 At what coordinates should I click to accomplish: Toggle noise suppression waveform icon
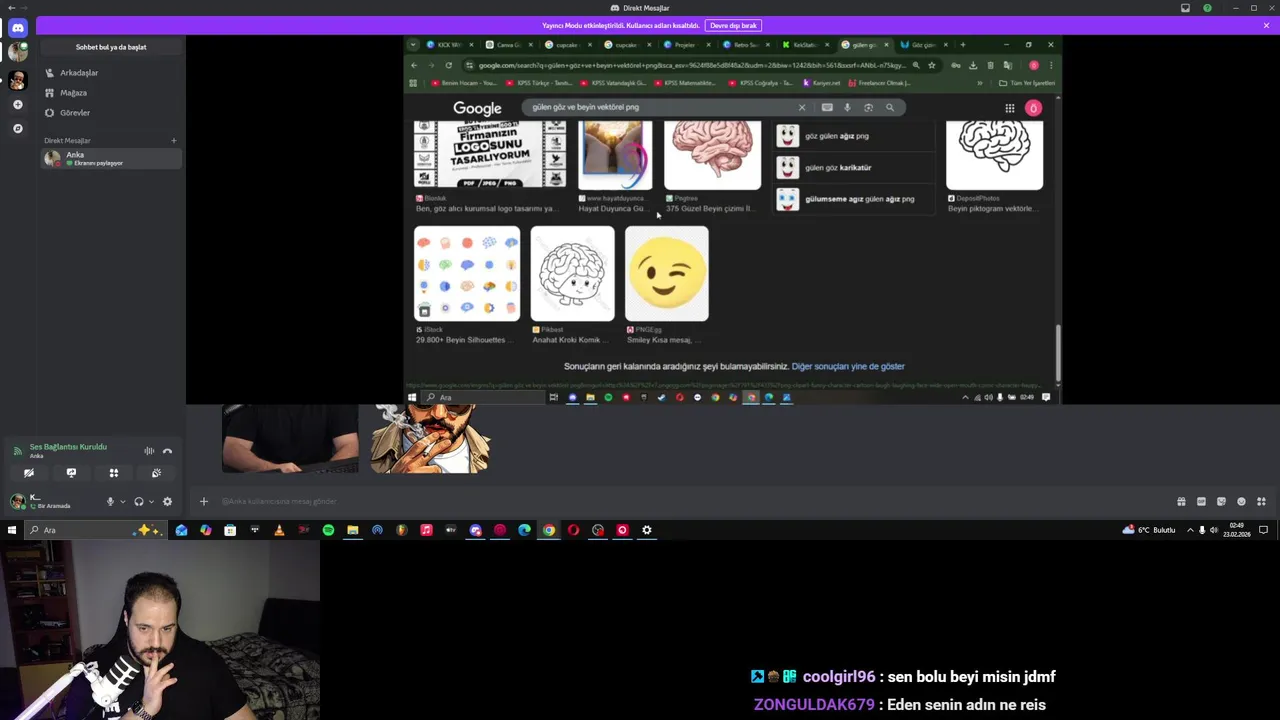click(149, 451)
